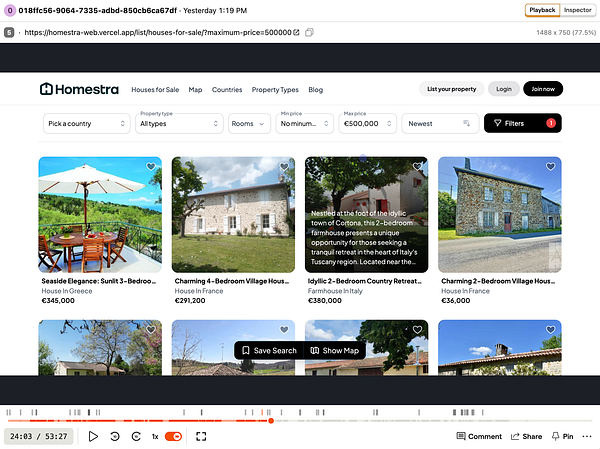Toggle heart on second-row third listing

[417, 330]
